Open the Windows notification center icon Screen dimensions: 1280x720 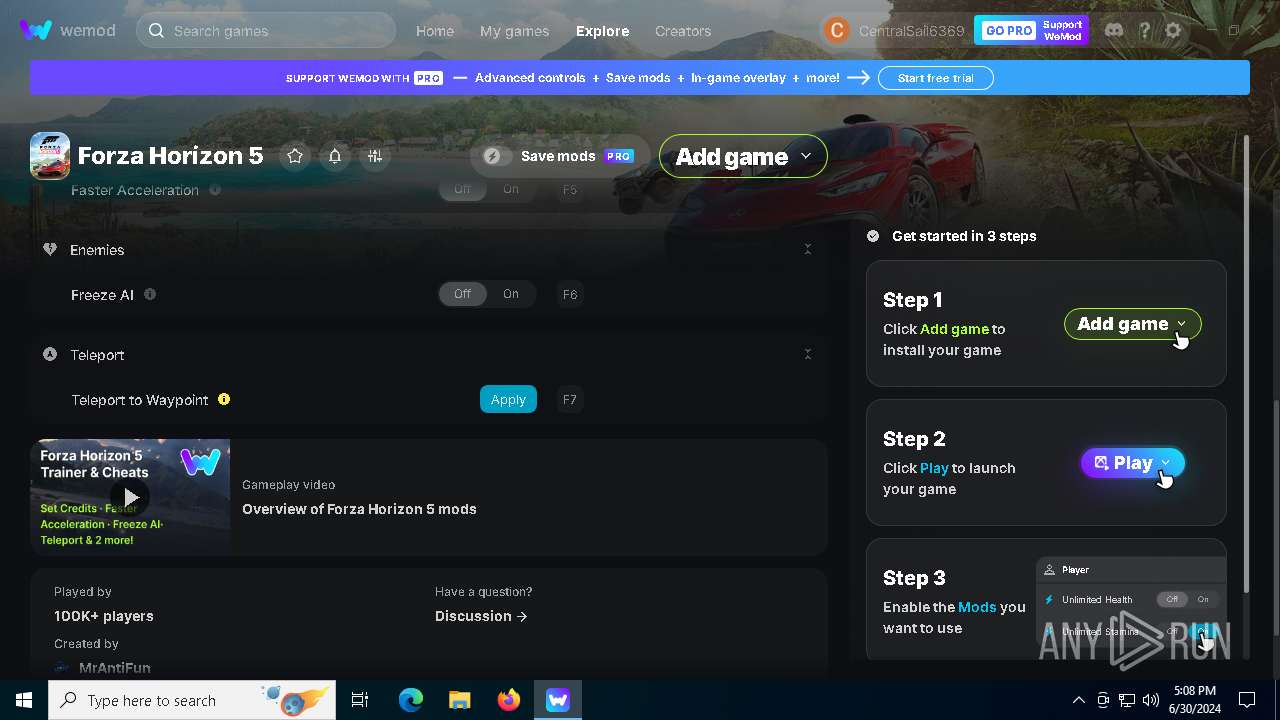pyautogui.click(x=1247, y=700)
